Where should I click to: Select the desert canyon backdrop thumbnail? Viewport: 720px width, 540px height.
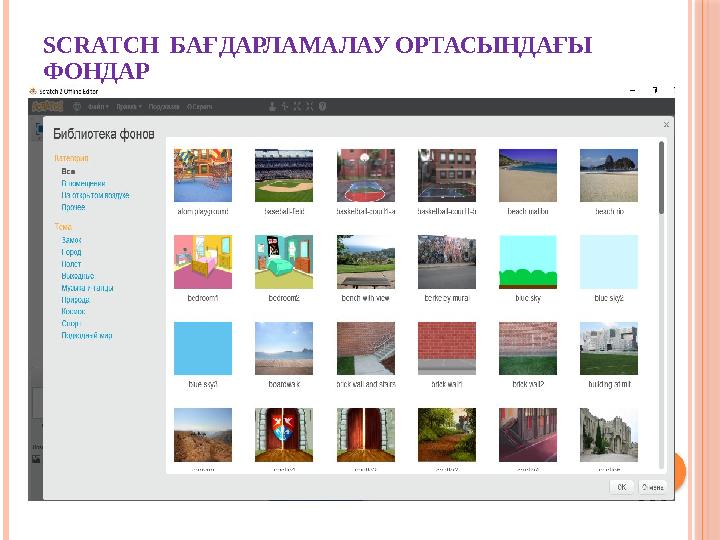point(202,435)
